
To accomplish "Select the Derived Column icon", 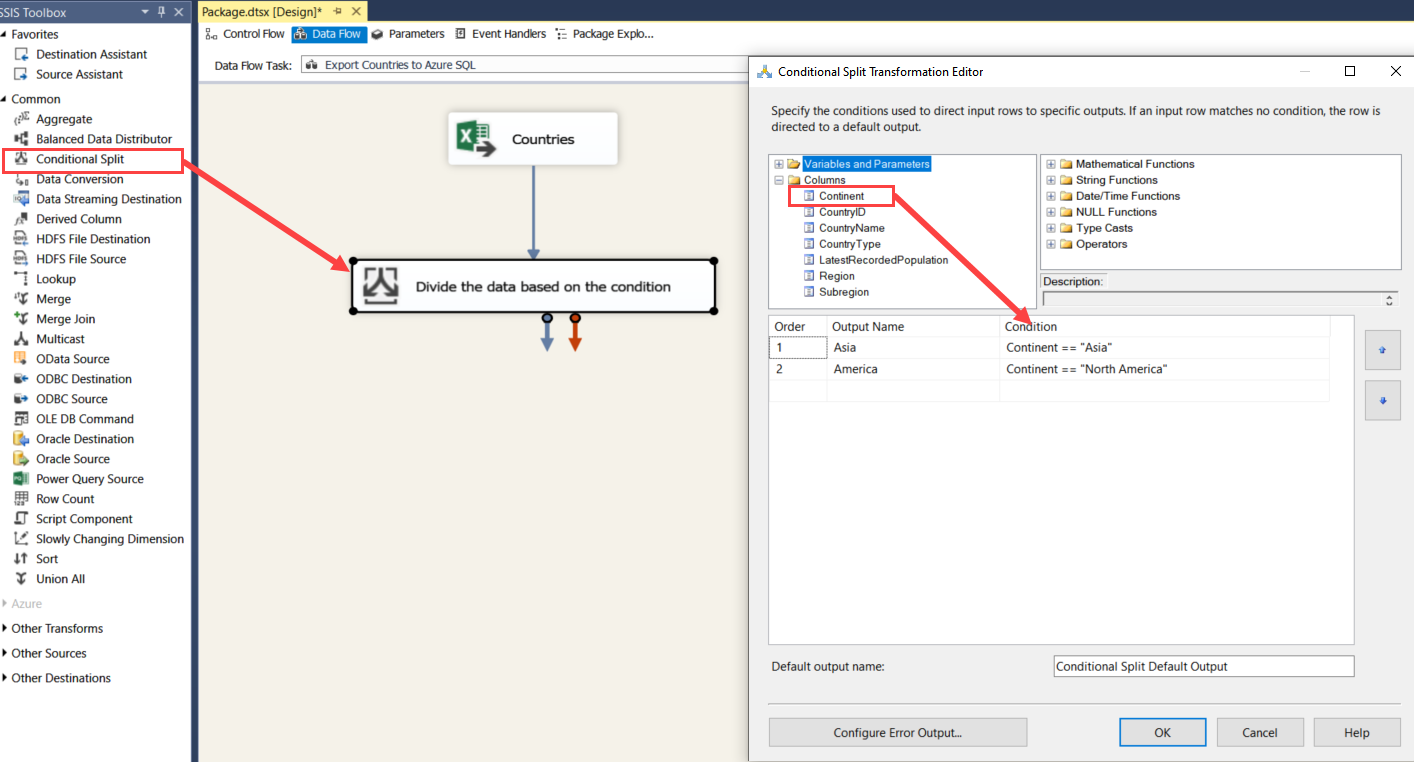I will 21,219.
